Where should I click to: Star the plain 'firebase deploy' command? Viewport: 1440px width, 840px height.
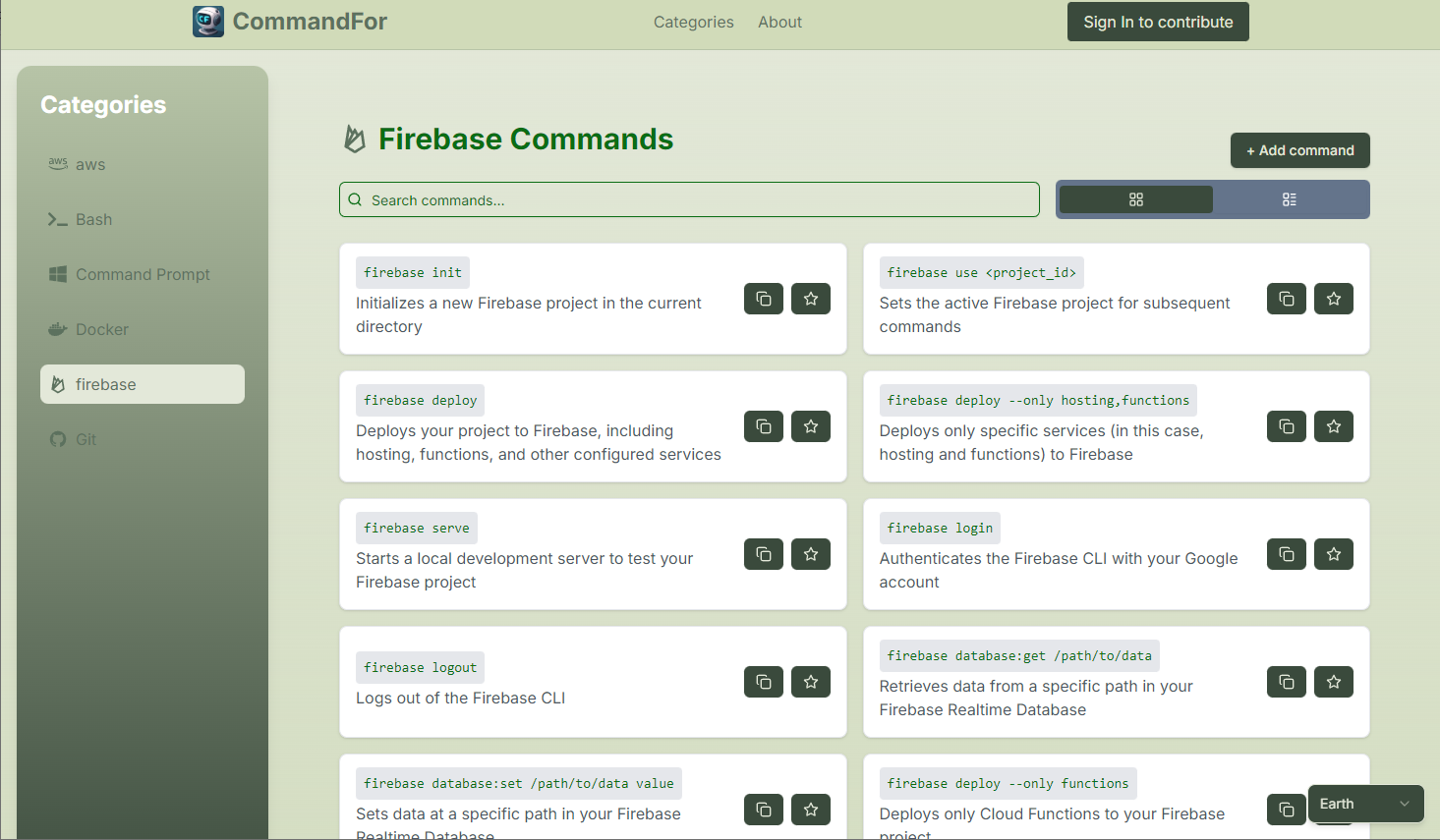click(x=811, y=426)
